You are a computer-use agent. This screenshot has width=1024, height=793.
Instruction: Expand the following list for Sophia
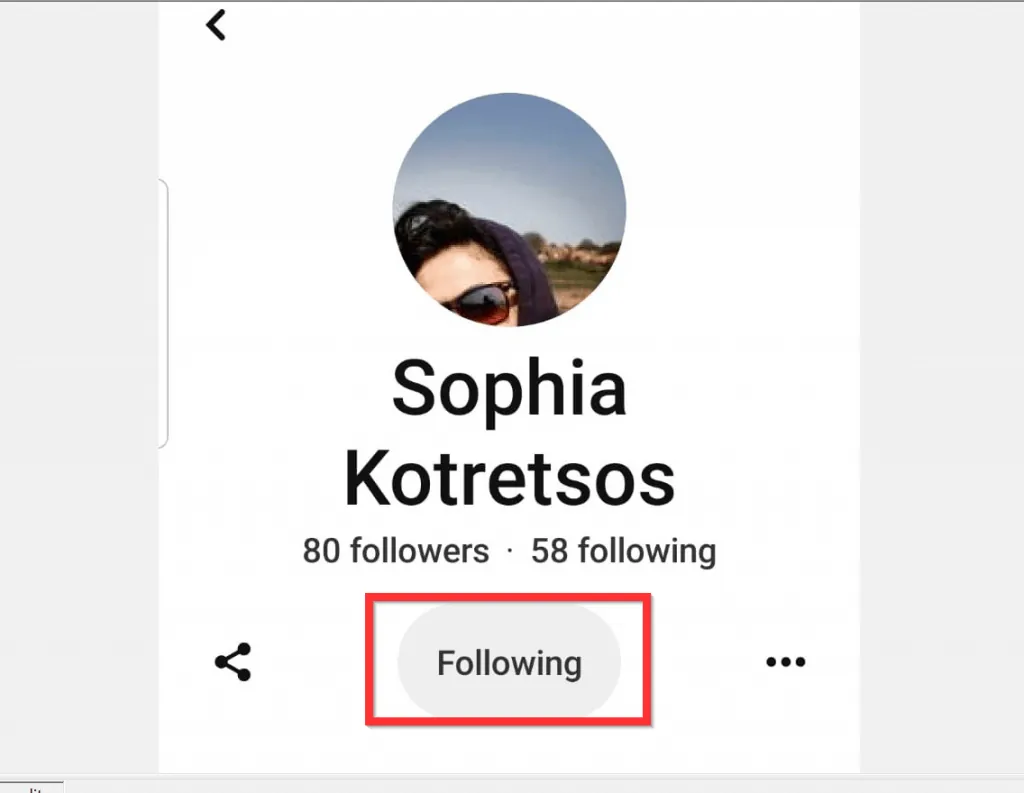[x=623, y=550]
